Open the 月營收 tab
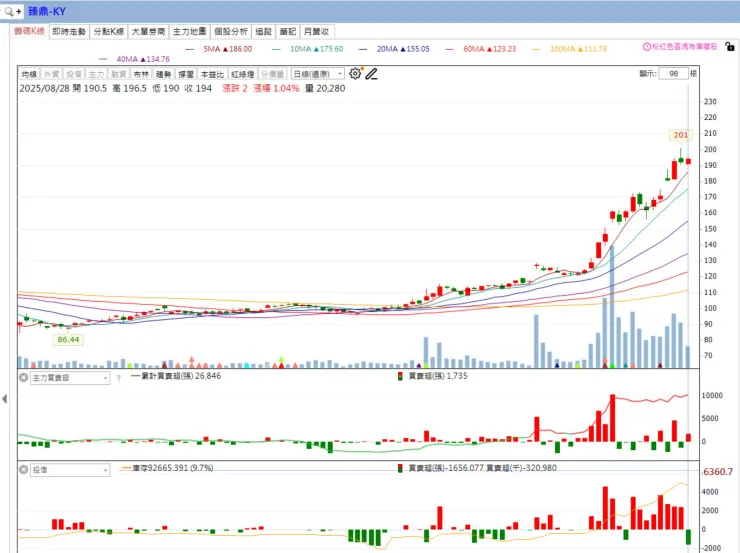 (x=317, y=32)
